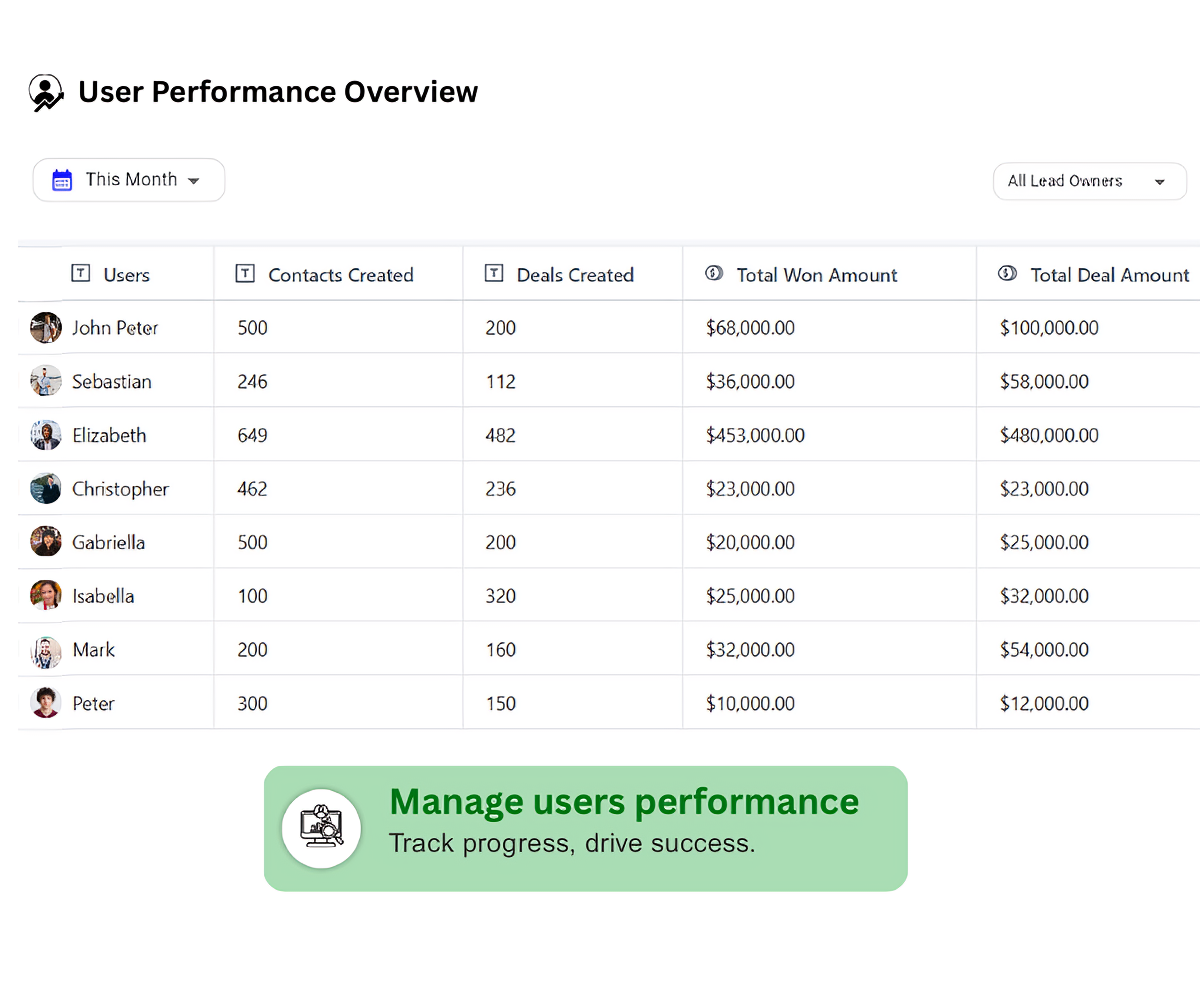Open the This Month date range dropdown
Viewport: 1200px width, 1000px height.
(128, 180)
